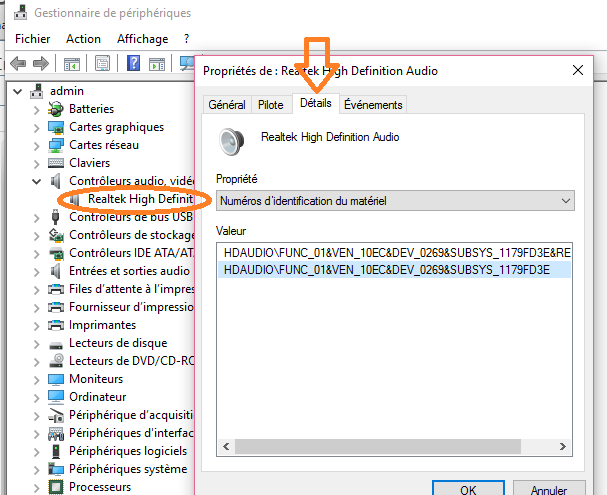Screen dimensions: 607x495
Task: Click the OK button
Action: click(468, 489)
